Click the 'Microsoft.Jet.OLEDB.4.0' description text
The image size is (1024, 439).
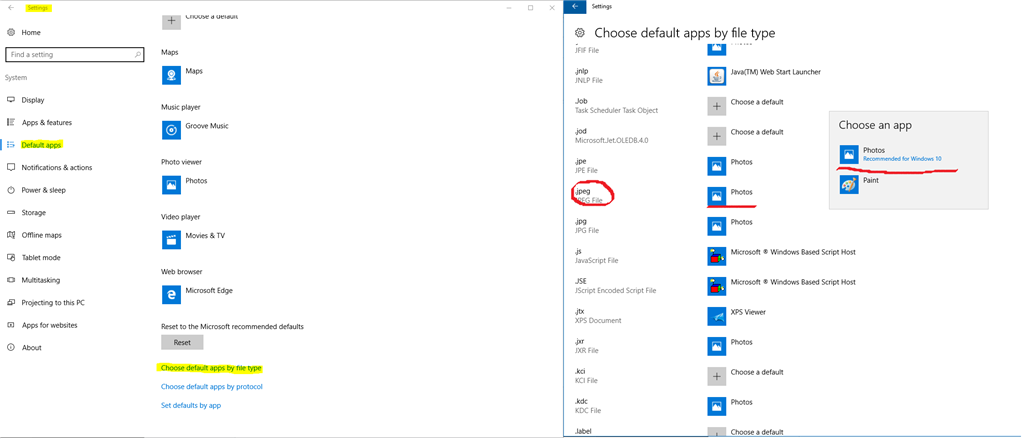611,140
